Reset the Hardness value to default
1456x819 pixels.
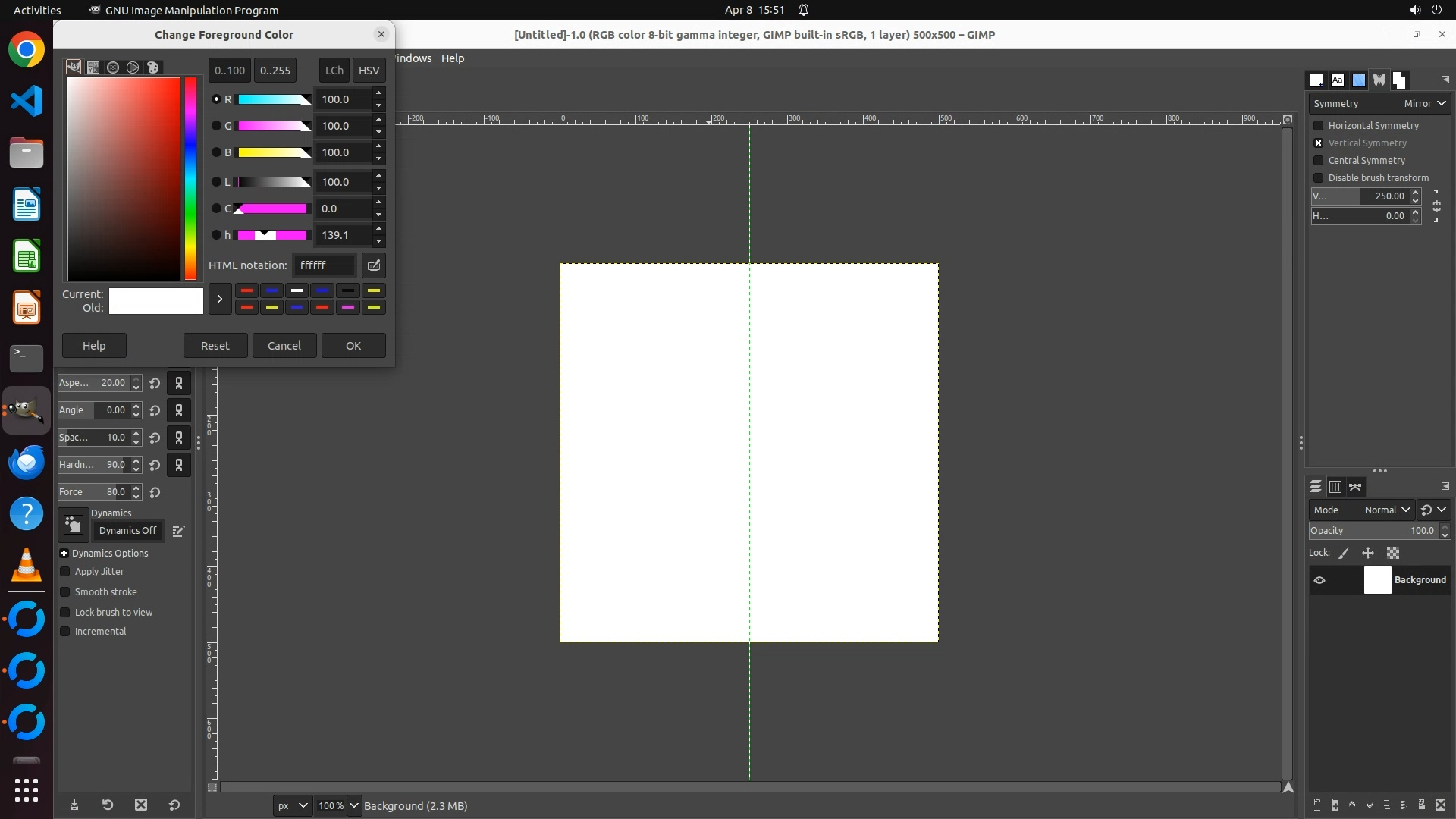[155, 465]
